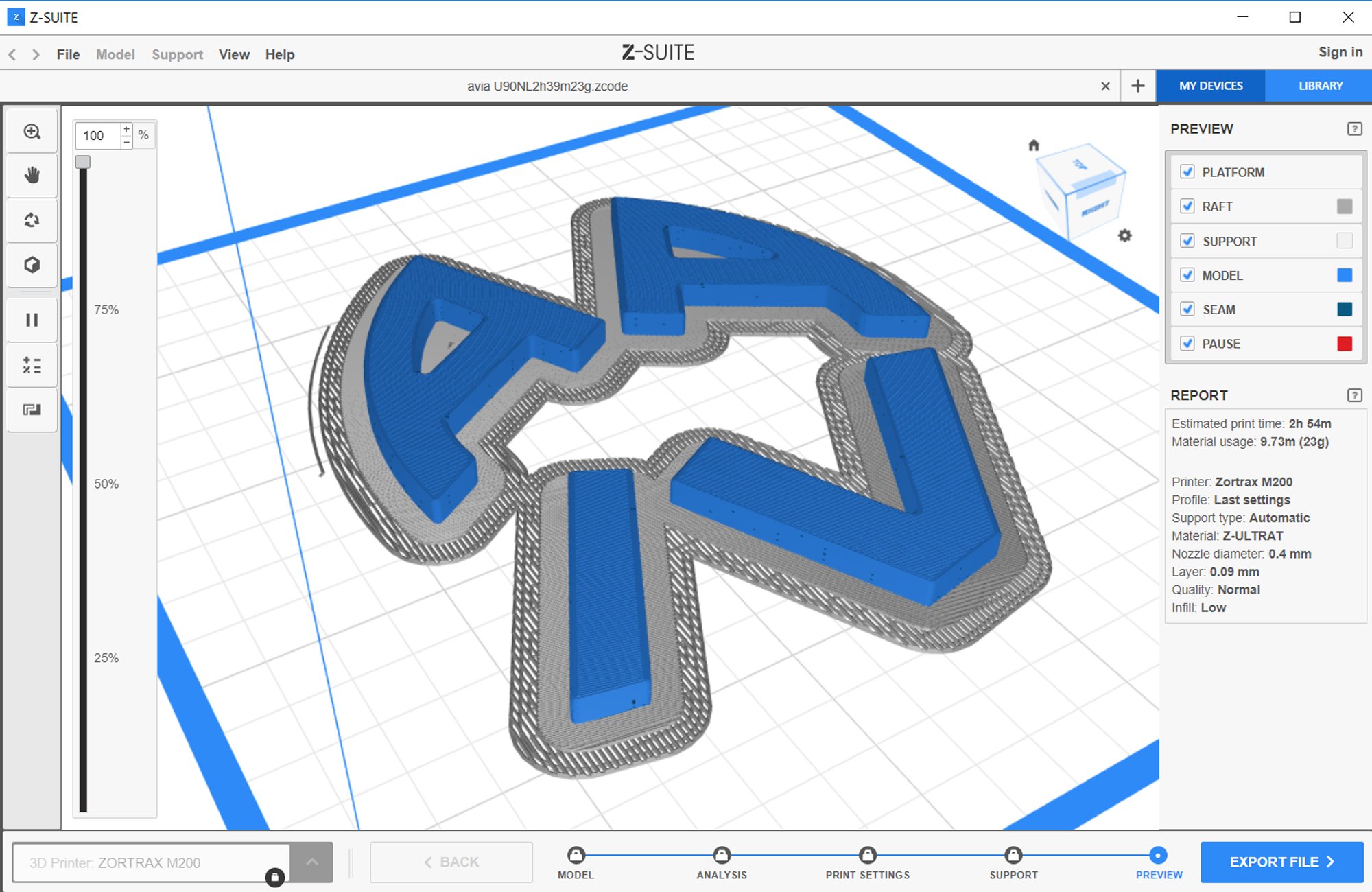Viewport: 1372px width, 892px height.
Task: Click the layer view mode icon
Action: [32, 410]
